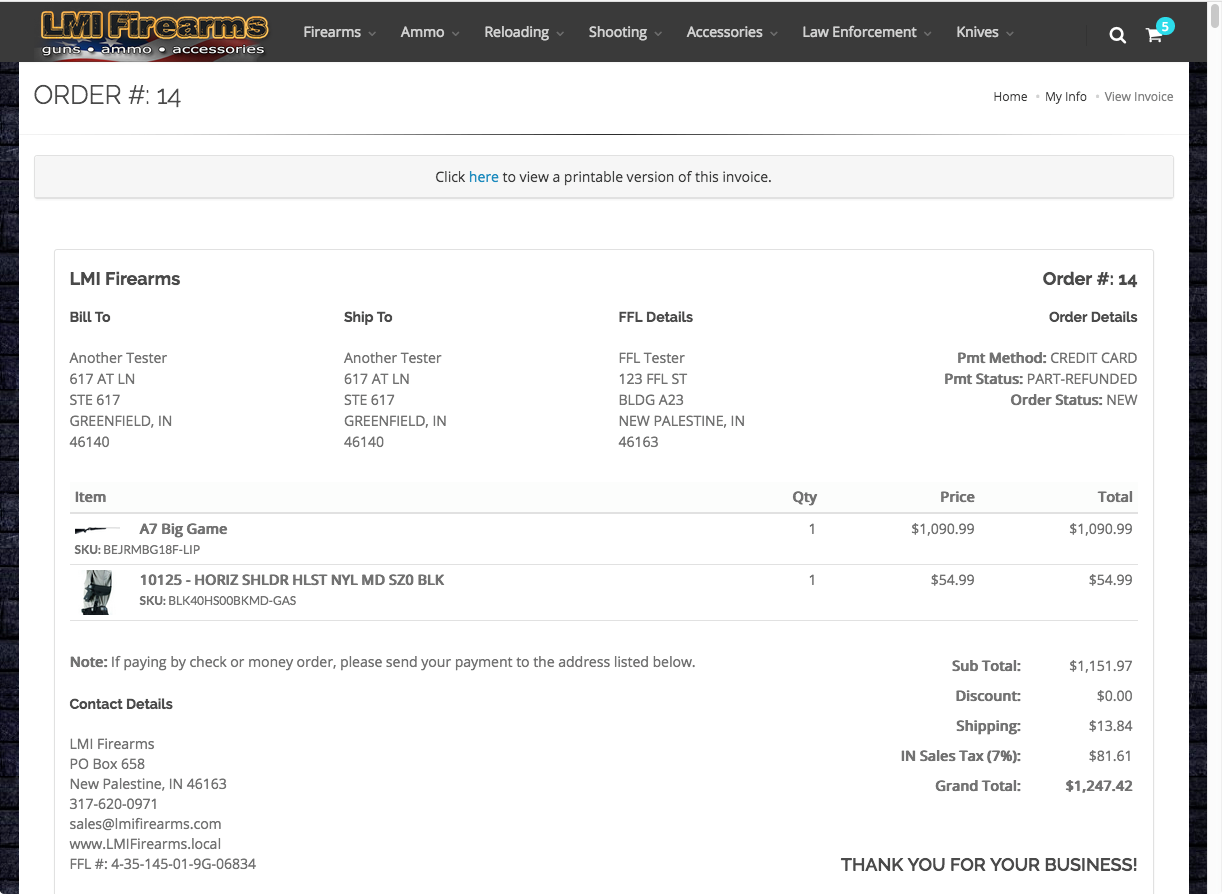Expand the Knives menu
Image resolution: width=1222 pixels, height=894 pixels.
pyautogui.click(x=985, y=32)
